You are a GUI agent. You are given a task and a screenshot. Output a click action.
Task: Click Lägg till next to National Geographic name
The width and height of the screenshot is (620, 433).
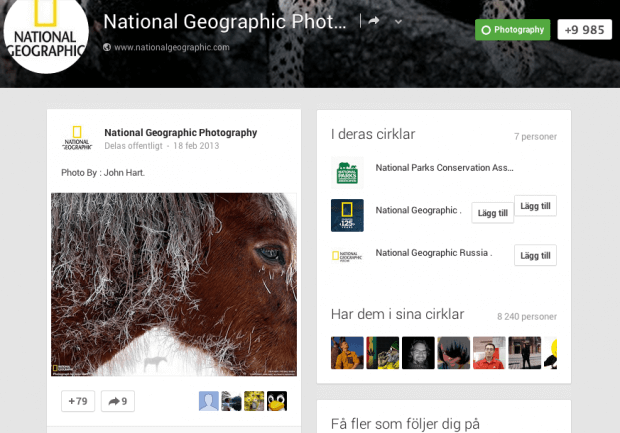pos(493,213)
